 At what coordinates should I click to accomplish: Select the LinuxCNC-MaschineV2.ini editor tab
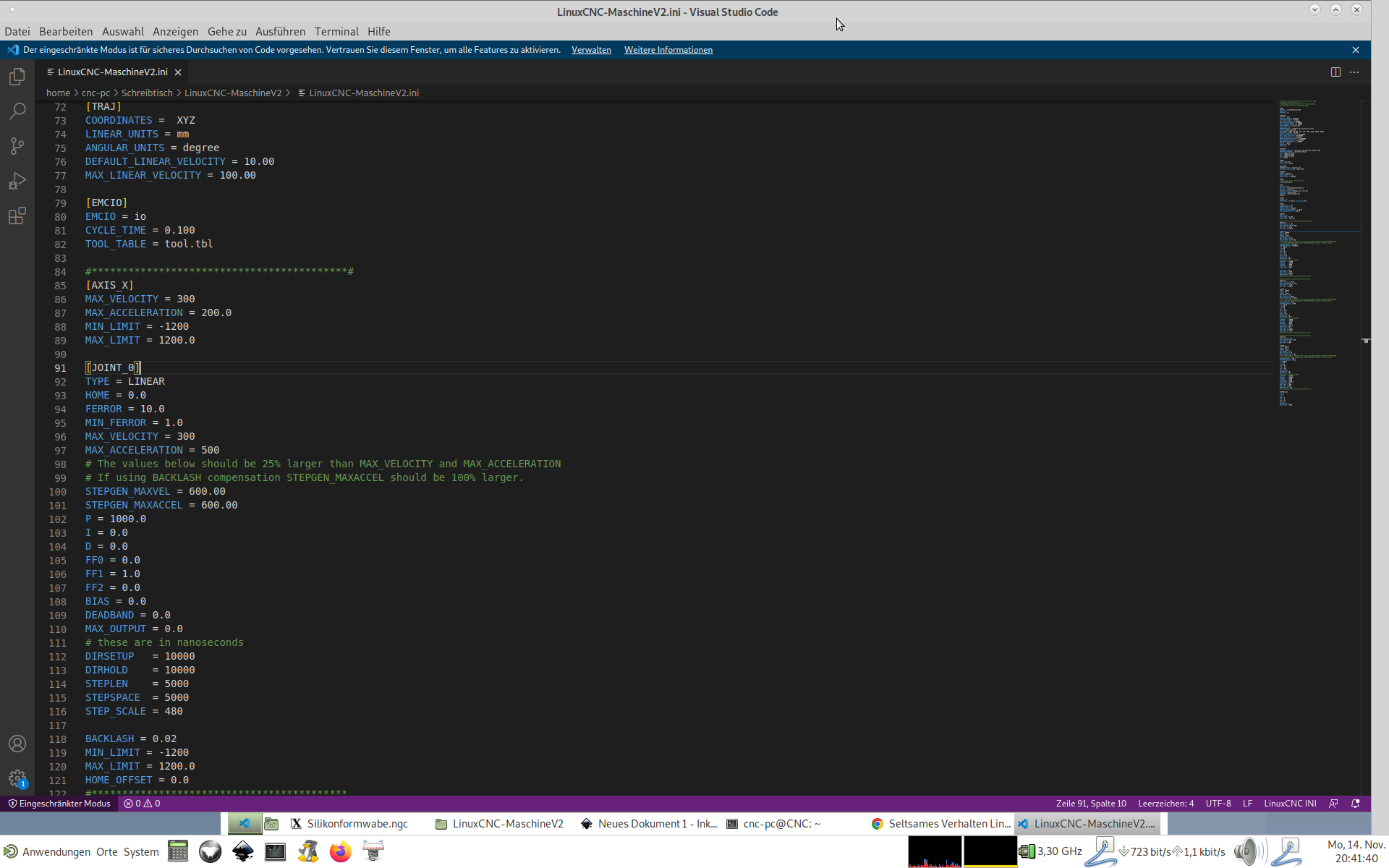tap(112, 72)
